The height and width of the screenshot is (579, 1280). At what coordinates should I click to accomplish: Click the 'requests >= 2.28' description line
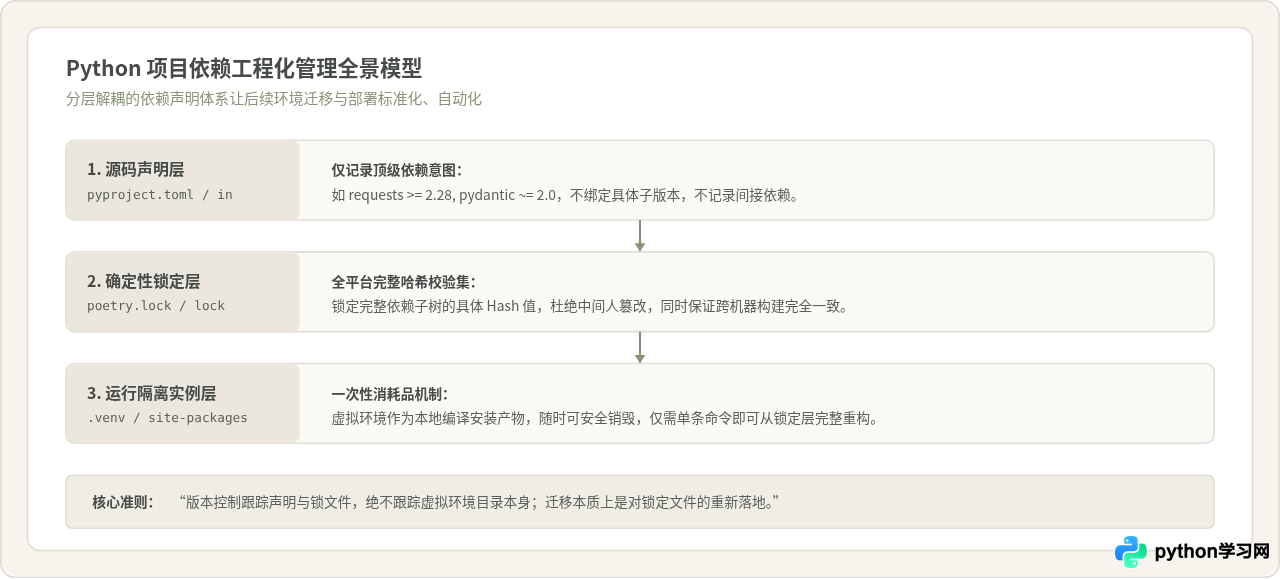tap(565, 195)
